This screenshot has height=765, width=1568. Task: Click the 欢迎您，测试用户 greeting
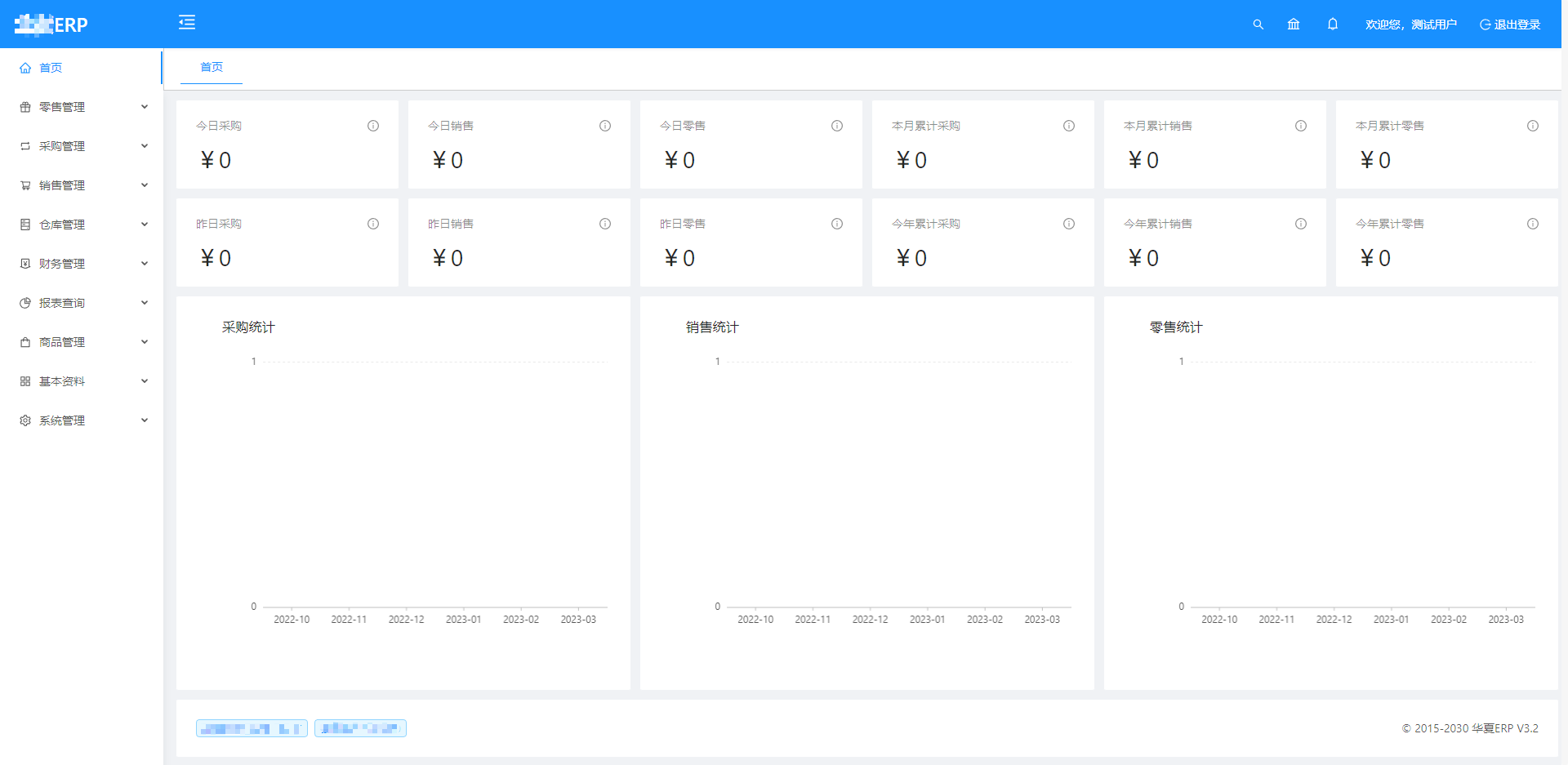coord(1410,24)
